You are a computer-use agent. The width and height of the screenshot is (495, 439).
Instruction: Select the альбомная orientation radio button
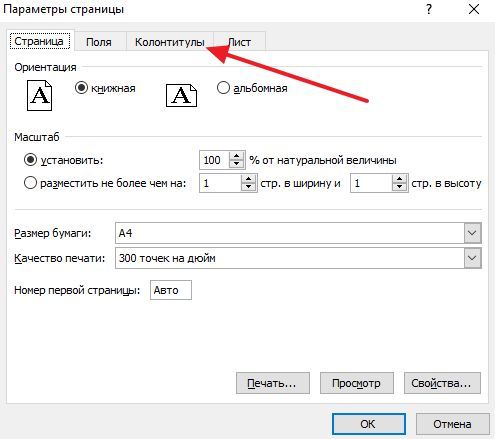coord(223,88)
